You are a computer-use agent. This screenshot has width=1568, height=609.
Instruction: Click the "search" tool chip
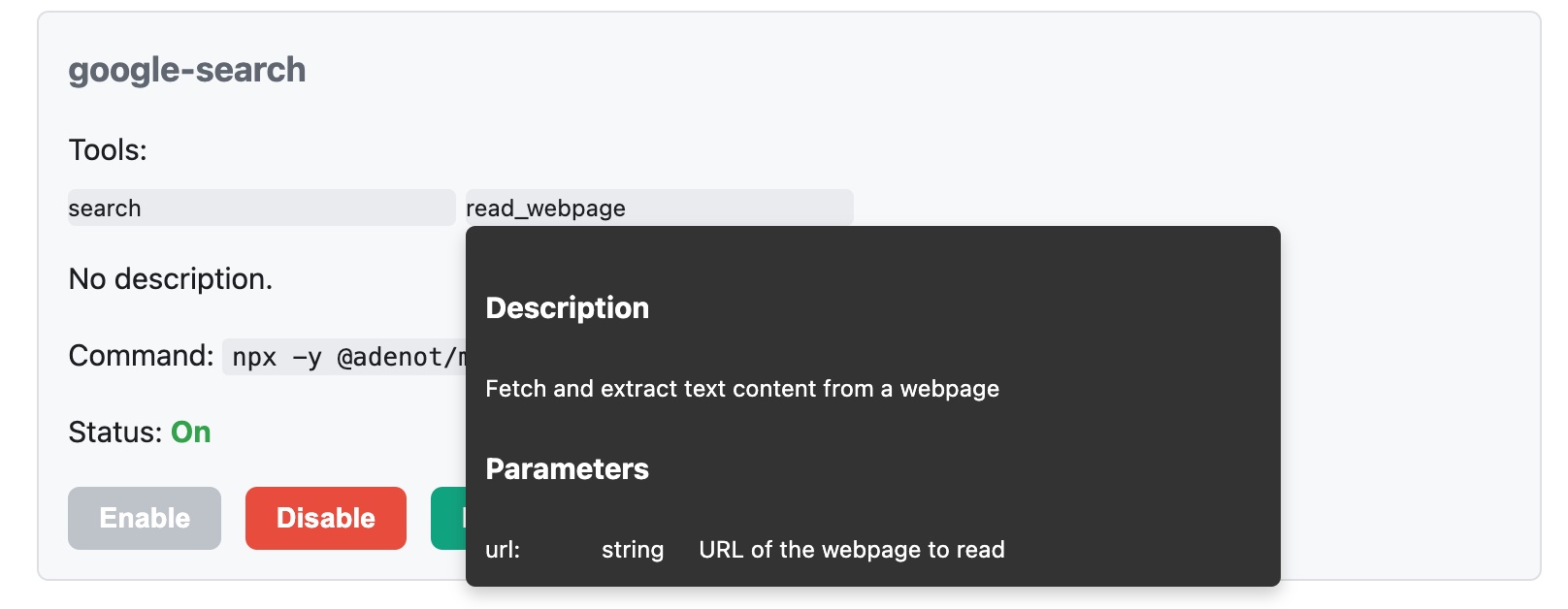261,208
